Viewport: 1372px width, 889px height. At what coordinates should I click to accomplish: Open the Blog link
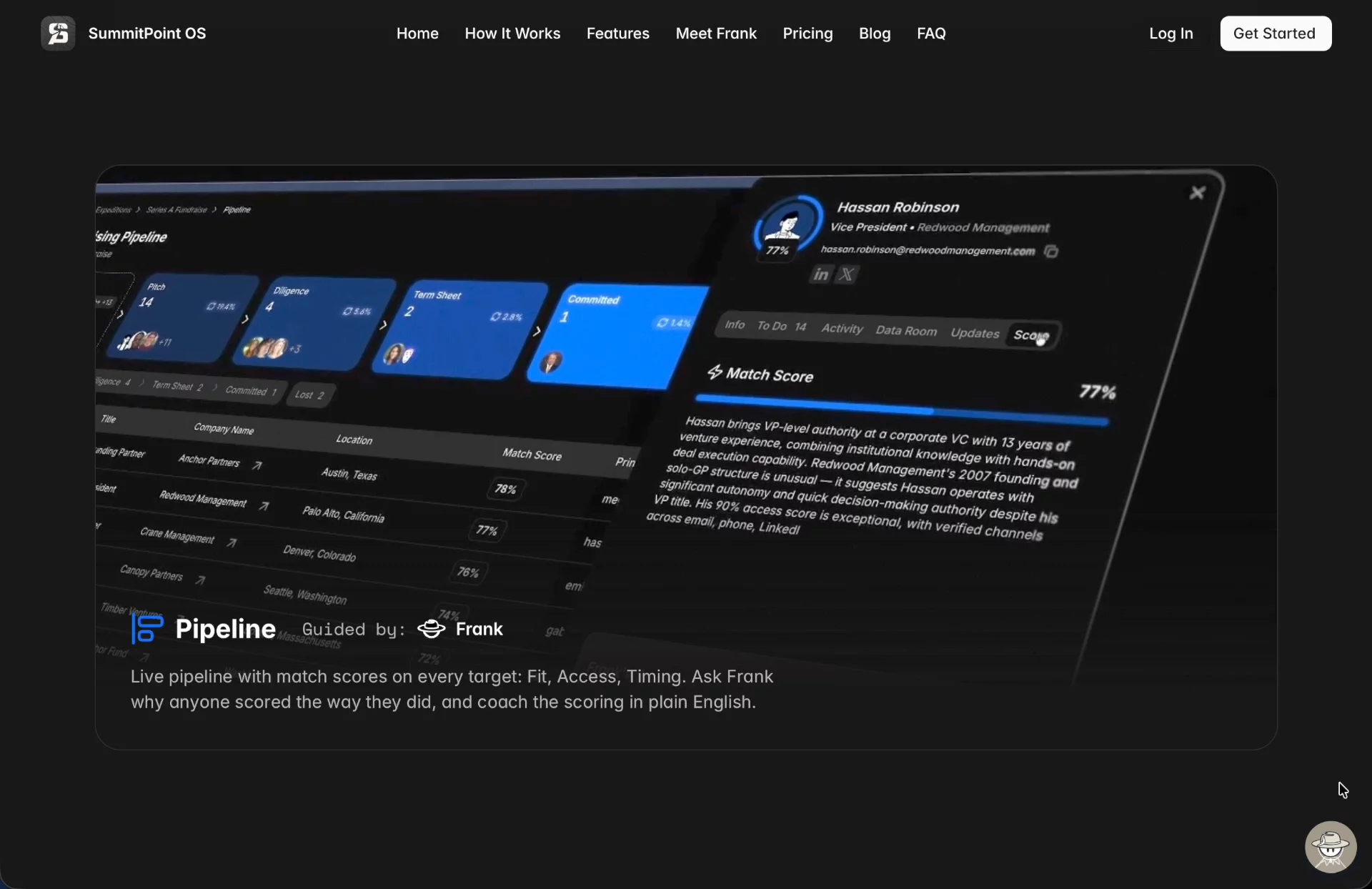click(875, 34)
